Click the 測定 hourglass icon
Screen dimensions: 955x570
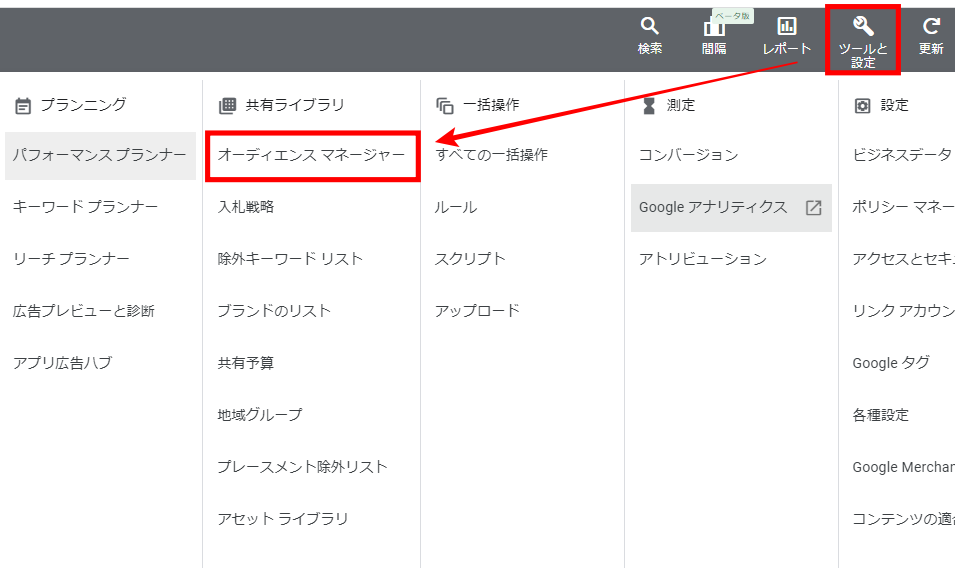coord(649,105)
